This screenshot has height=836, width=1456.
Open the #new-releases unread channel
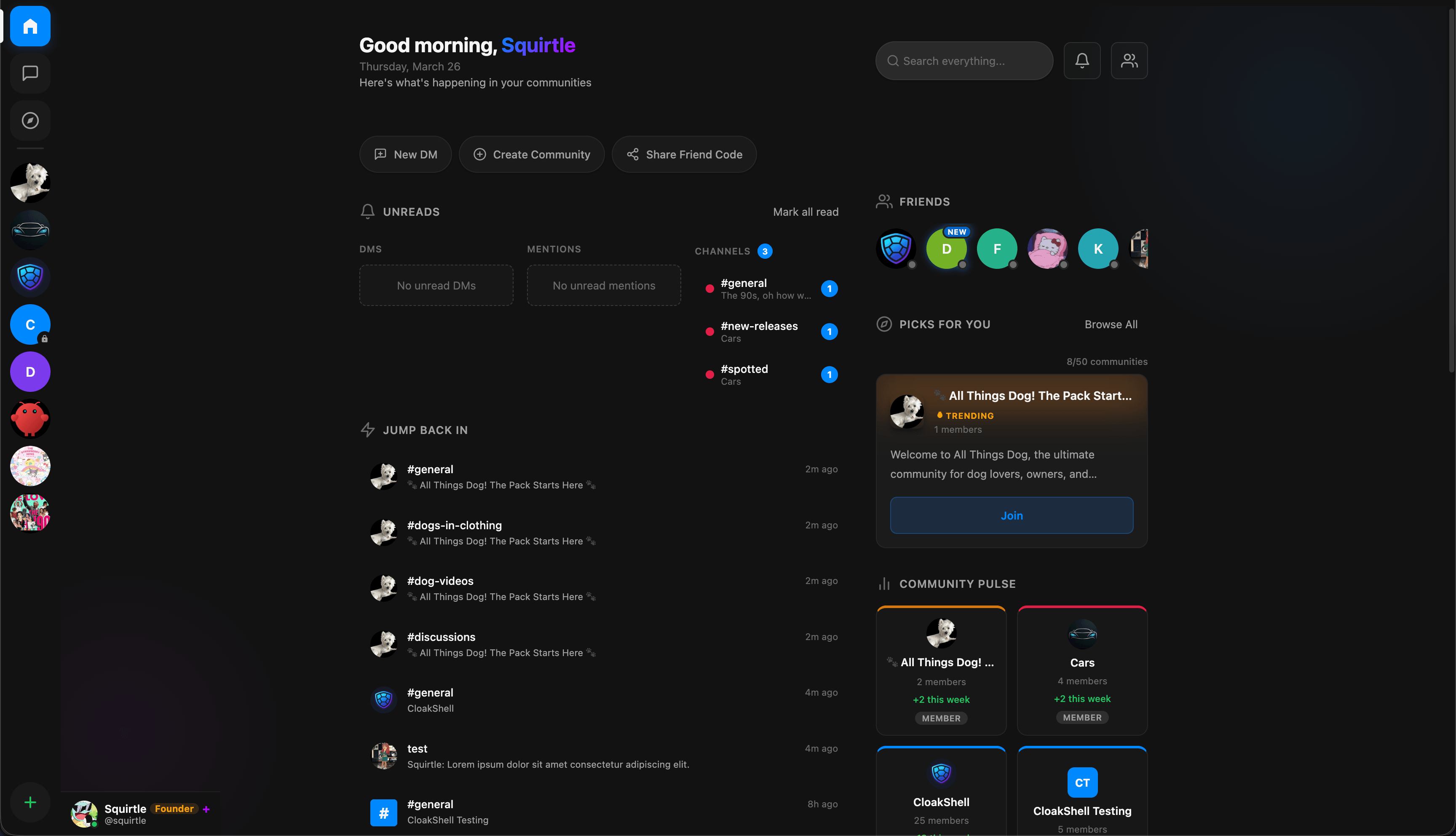[759, 331]
